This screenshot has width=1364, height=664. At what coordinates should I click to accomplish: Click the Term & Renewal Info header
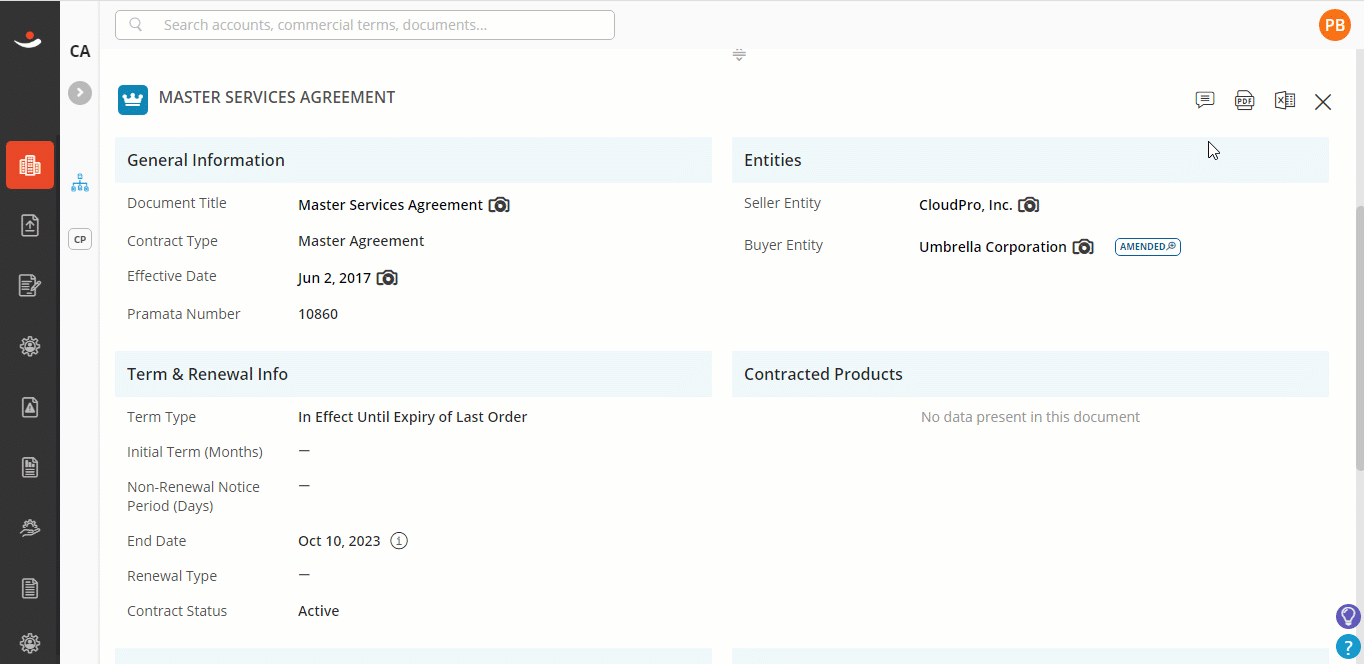pos(413,374)
